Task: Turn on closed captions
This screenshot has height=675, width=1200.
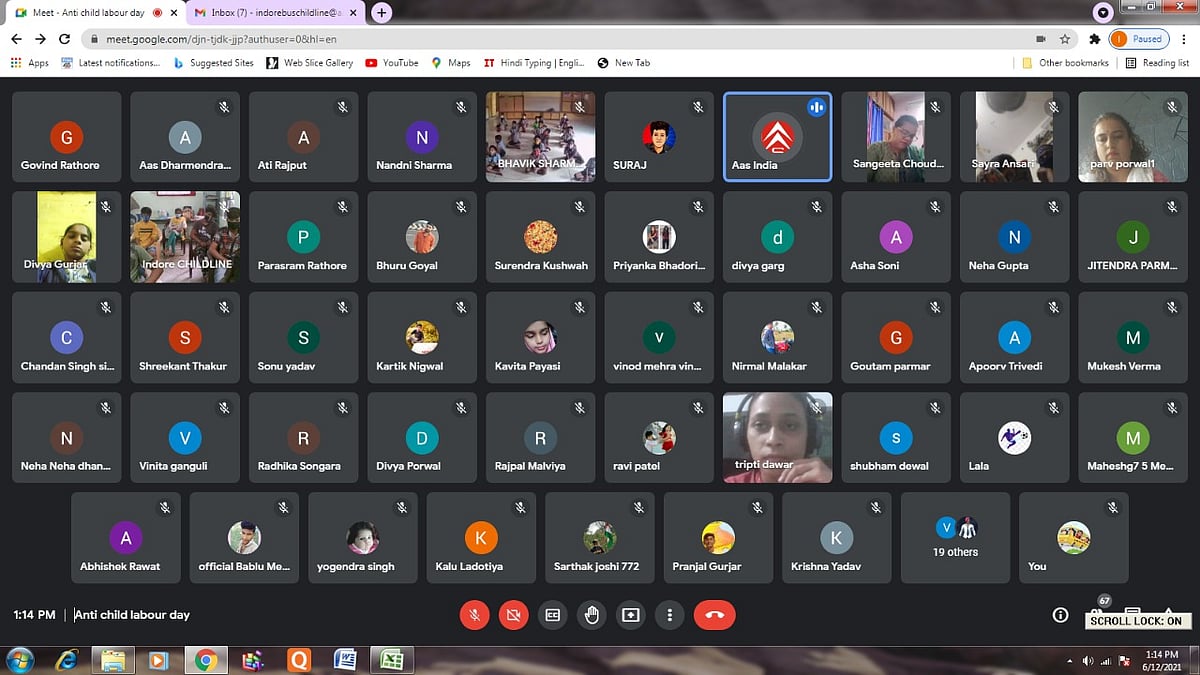Action: click(x=552, y=616)
